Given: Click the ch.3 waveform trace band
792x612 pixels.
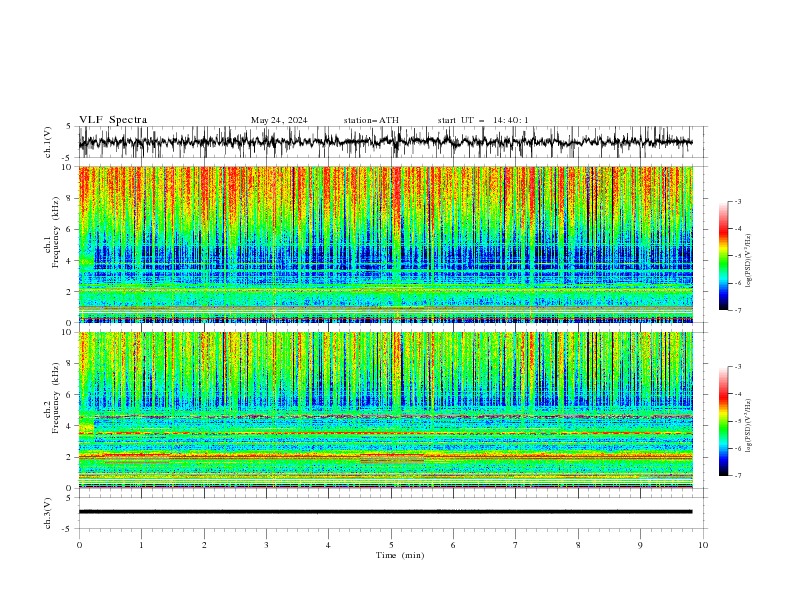Looking at the screenshot, I should click(386, 512).
